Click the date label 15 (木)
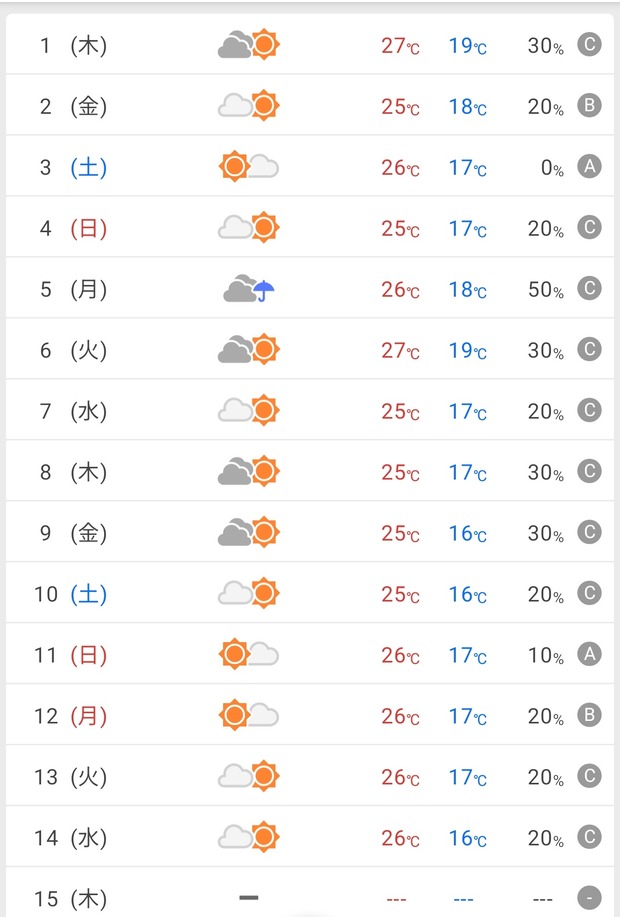The image size is (620, 917). pyautogui.click(x=70, y=898)
